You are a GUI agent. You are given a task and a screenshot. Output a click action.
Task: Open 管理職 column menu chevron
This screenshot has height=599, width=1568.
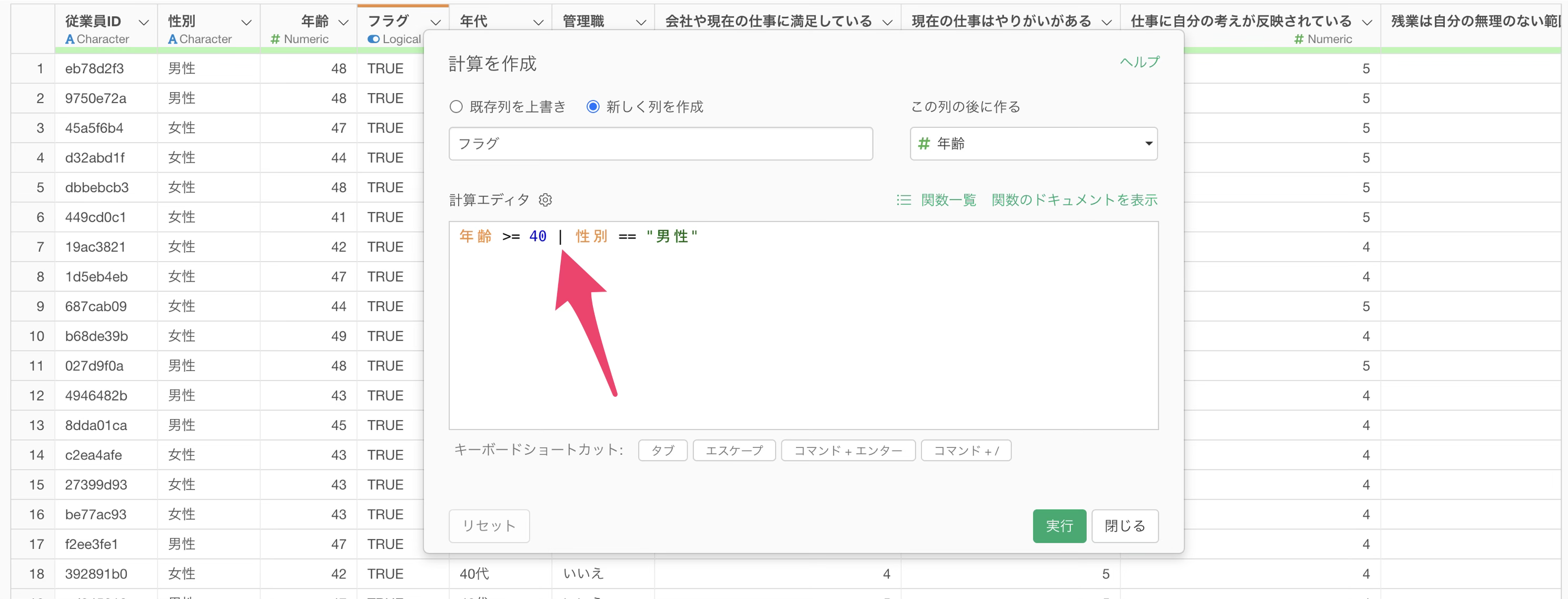point(641,23)
